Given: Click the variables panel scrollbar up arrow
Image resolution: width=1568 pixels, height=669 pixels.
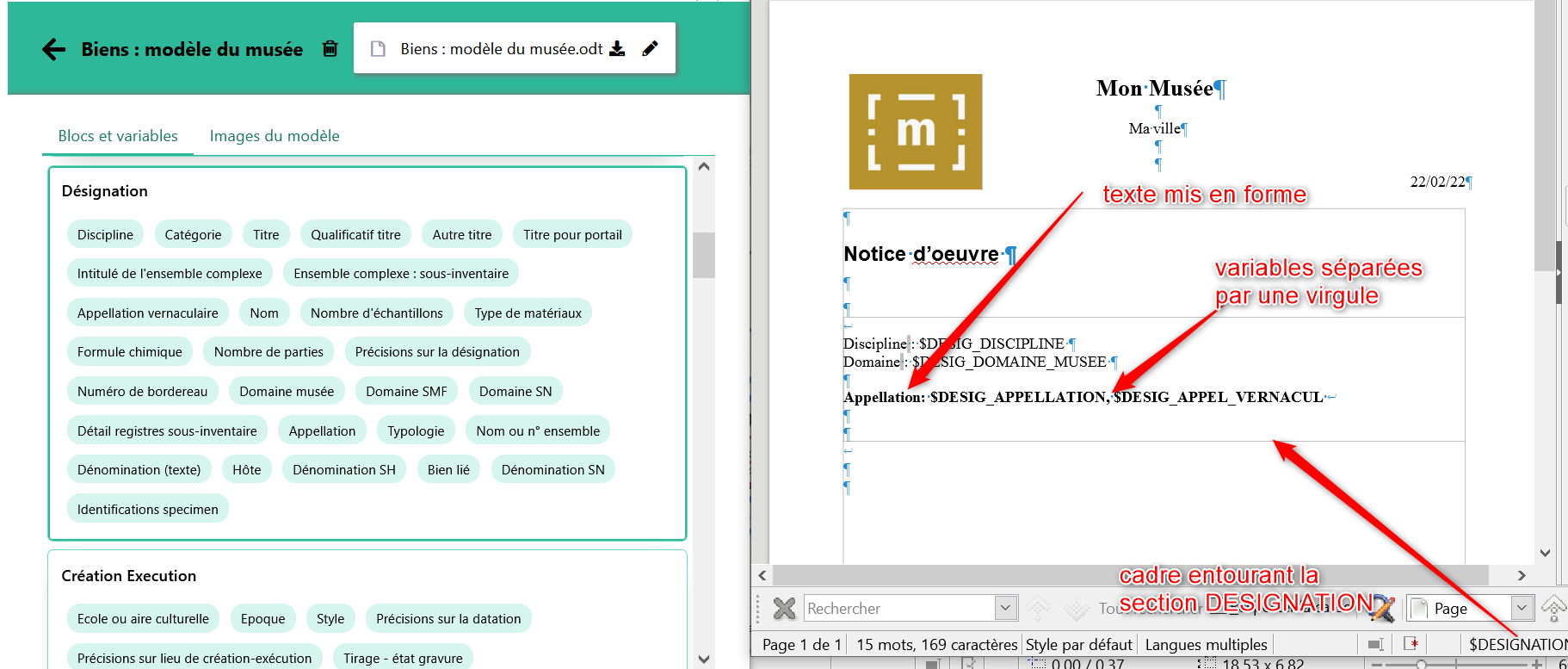Looking at the screenshot, I should tap(704, 167).
